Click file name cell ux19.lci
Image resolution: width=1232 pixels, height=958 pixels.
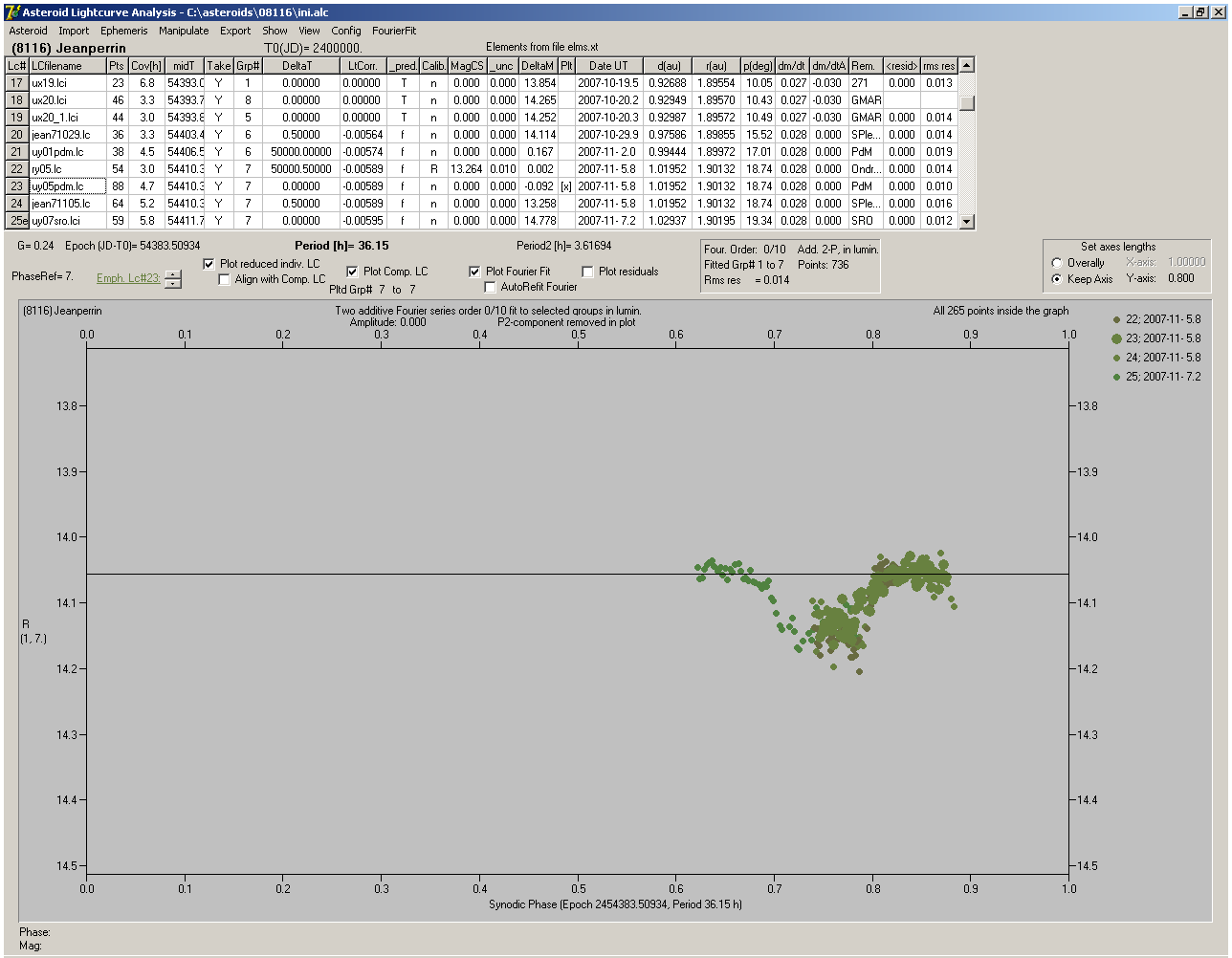click(67, 83)
